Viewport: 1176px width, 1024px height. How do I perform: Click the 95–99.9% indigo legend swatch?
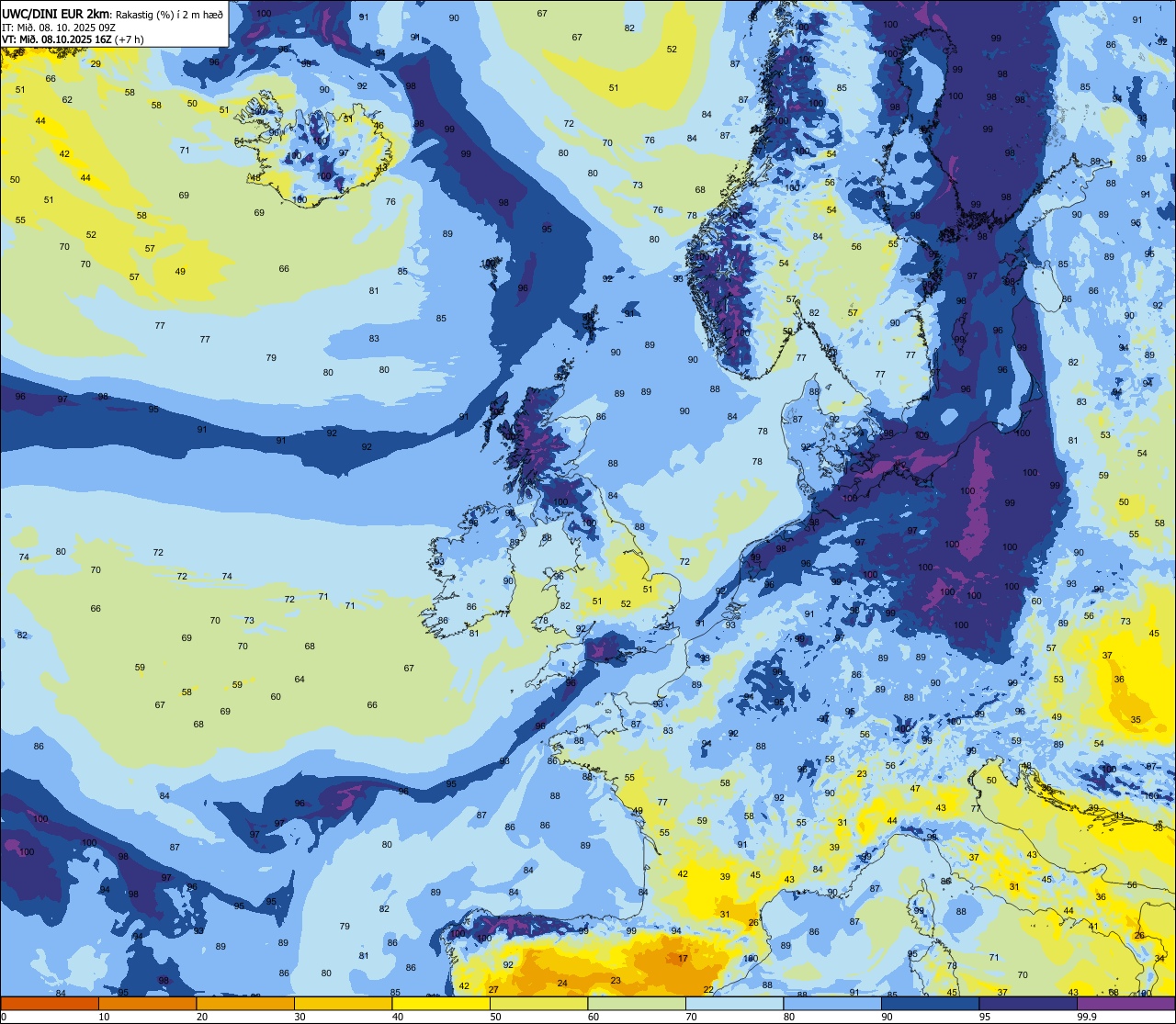tap(1028, 1003)
